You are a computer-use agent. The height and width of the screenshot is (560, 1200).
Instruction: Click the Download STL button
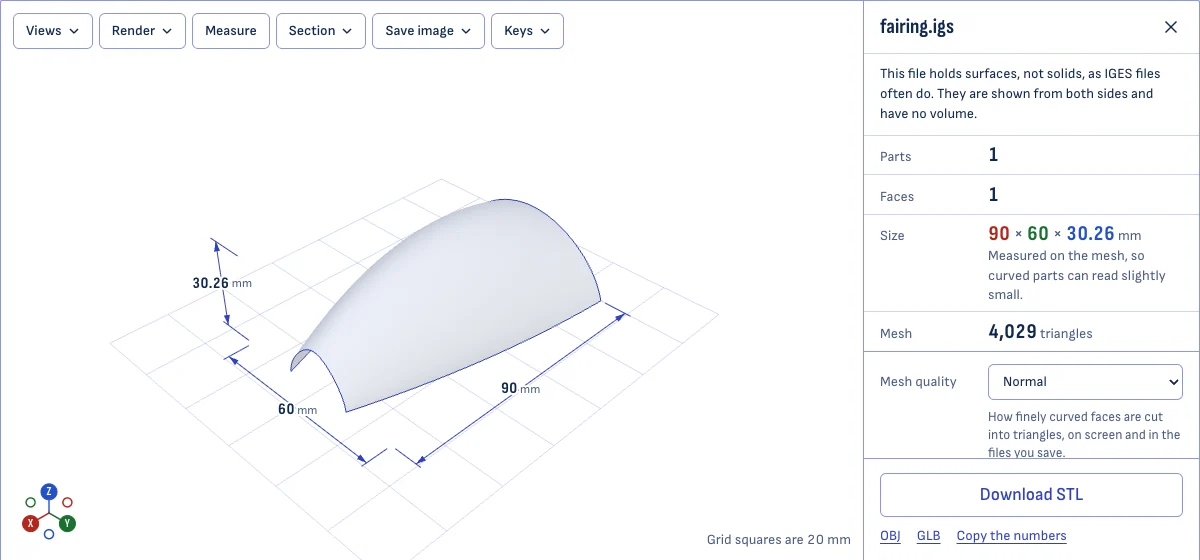coord(1031,494)
